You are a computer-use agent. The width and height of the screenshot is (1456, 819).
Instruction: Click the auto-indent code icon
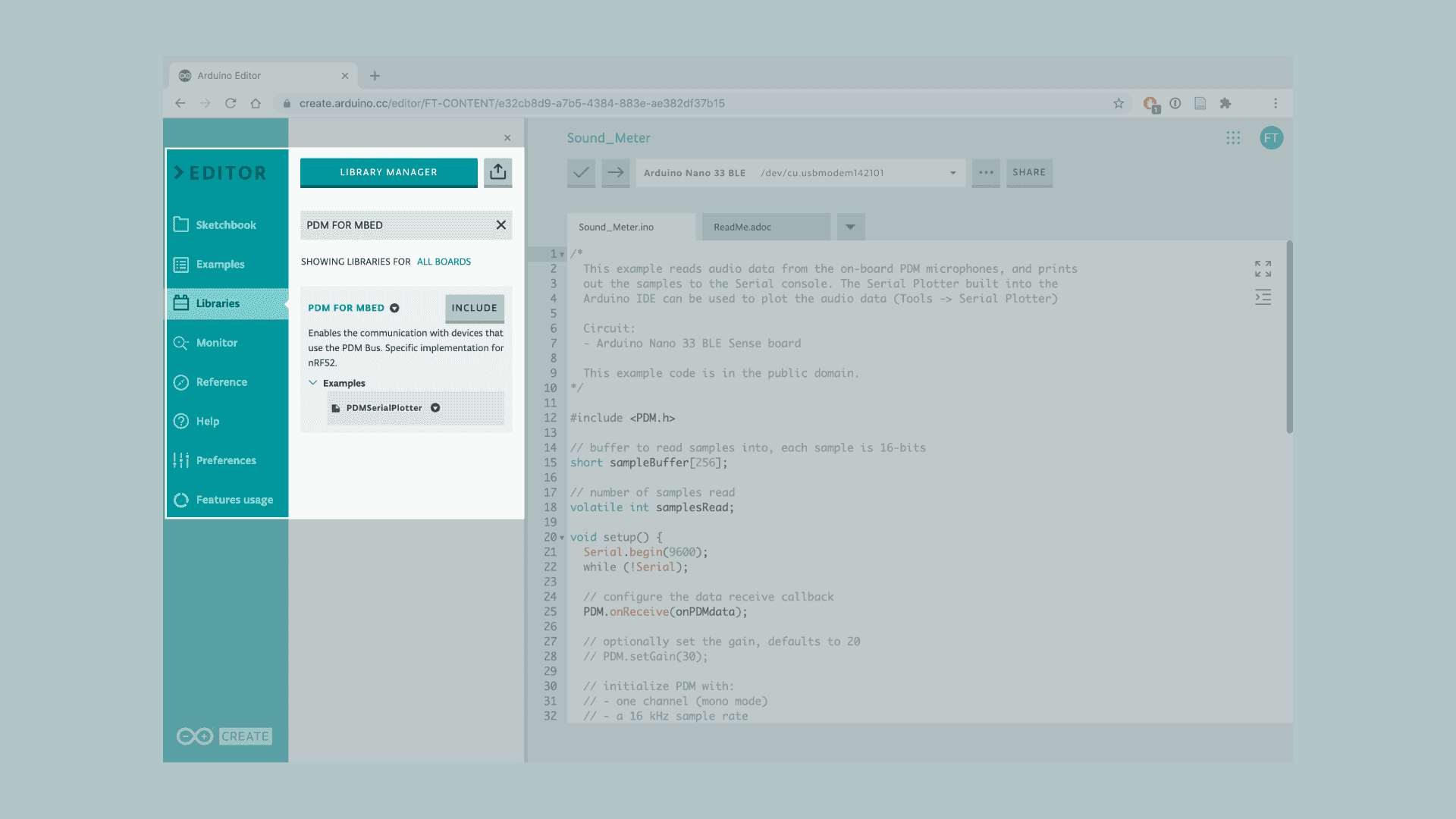[x=1263, y=297]
